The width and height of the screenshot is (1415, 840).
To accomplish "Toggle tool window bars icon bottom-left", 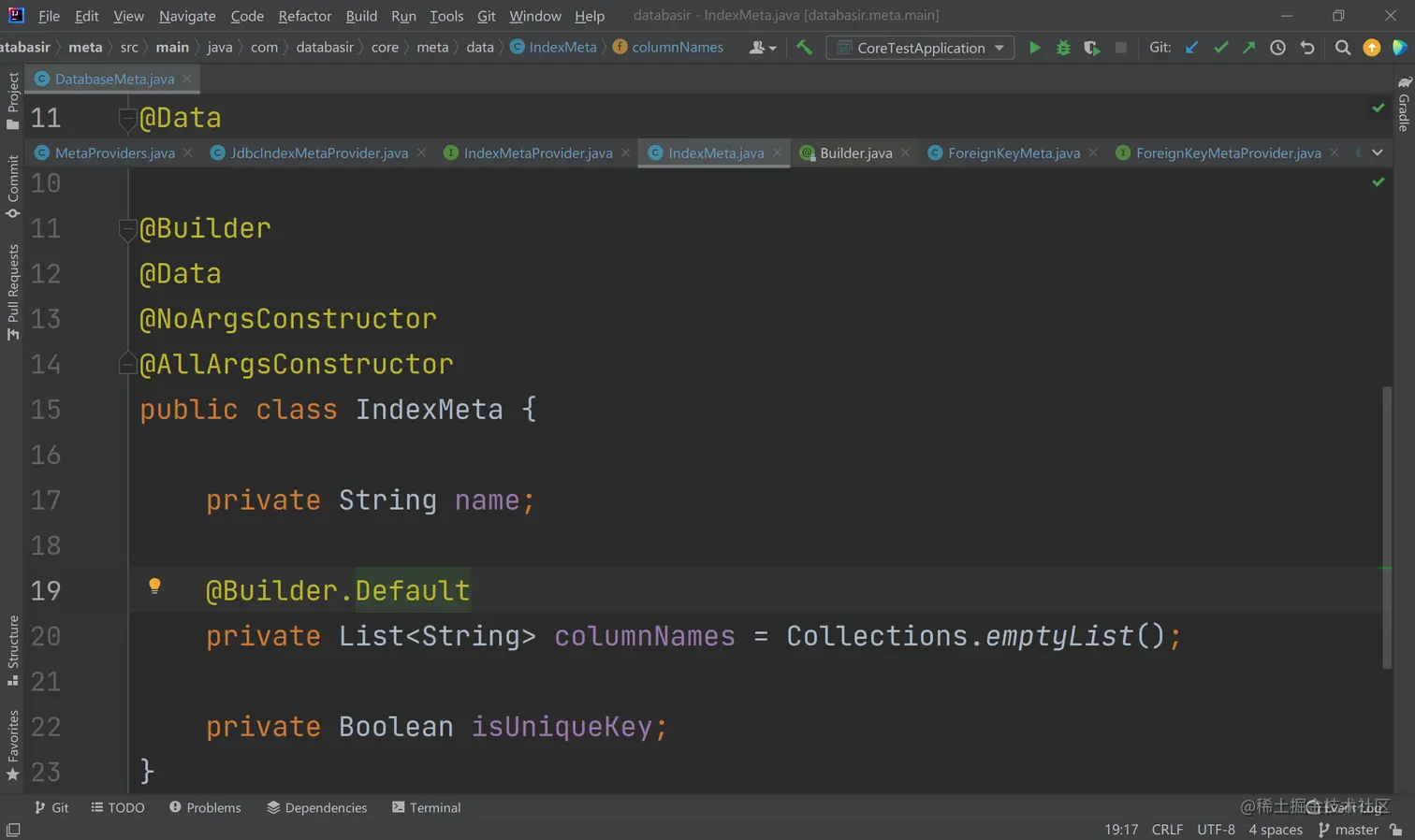I will (x=13, y=830).
